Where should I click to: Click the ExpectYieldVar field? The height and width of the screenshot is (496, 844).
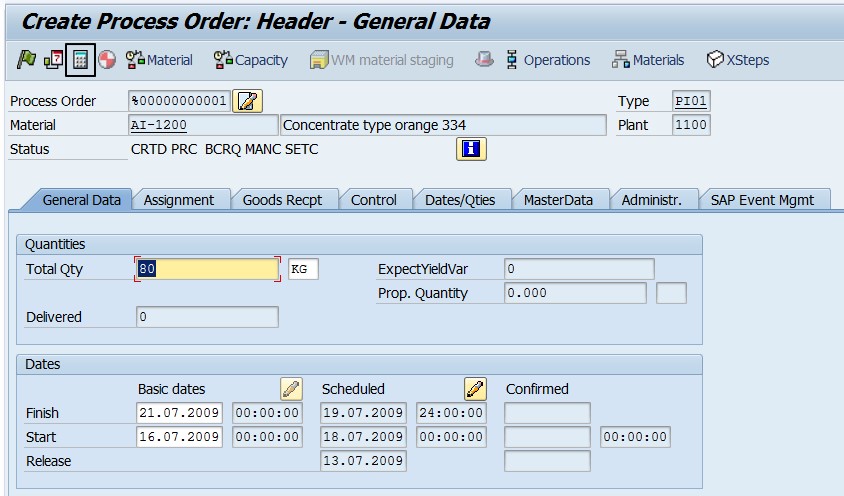(579, 269)
